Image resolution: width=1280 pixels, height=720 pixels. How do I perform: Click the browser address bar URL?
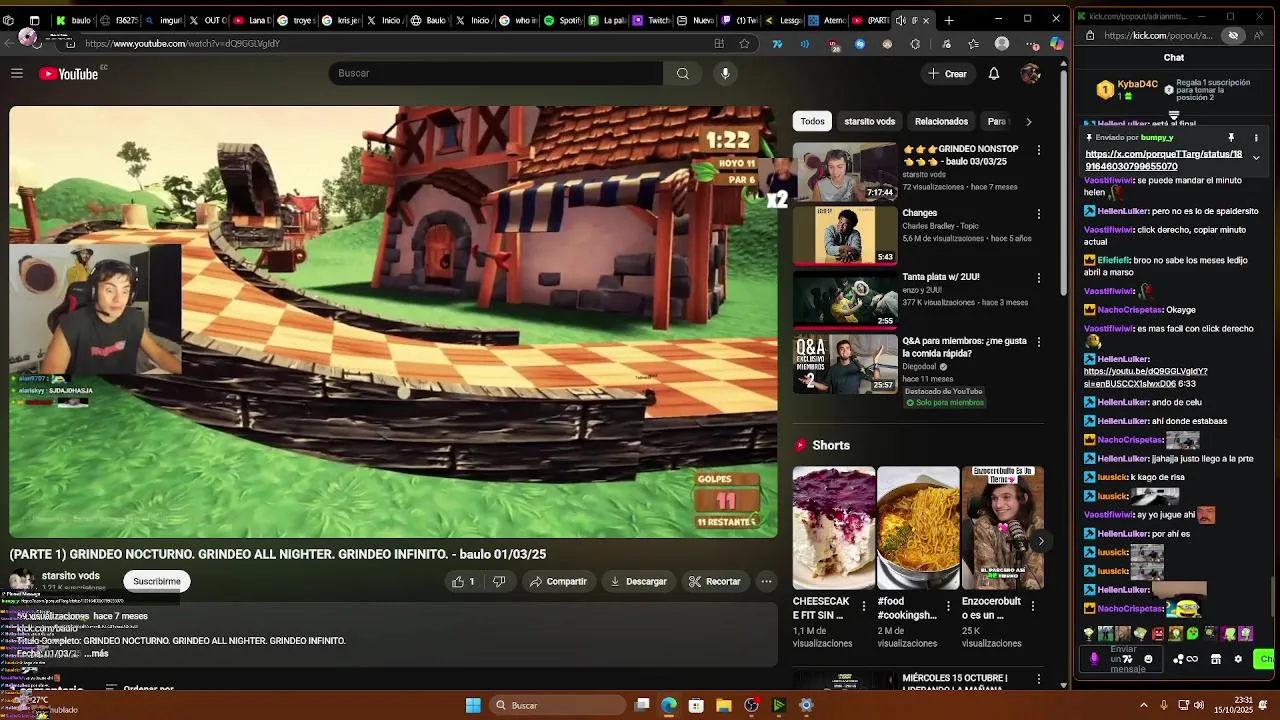182,44
